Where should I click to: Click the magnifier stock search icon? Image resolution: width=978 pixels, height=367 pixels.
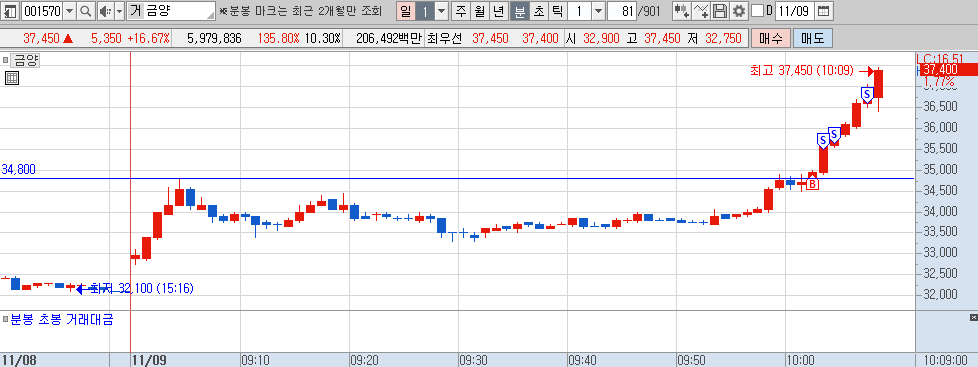coord(85,11)
